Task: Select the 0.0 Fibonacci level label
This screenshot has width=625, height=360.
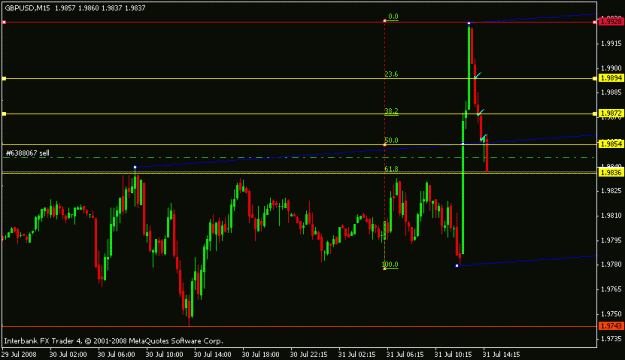Action: pos(393,17)
